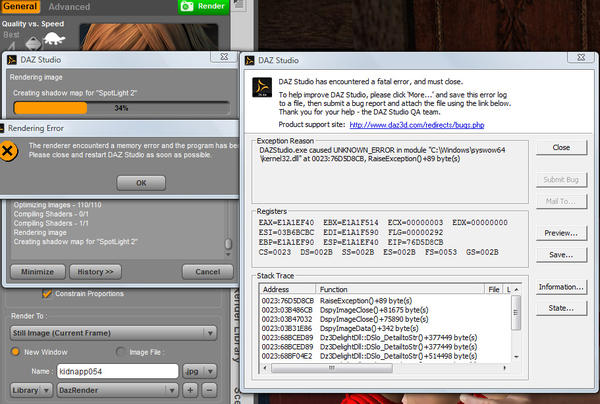600x404 pixels.
Task: Click the diamond quality icon near Best
Action: (x=33, y=43)
